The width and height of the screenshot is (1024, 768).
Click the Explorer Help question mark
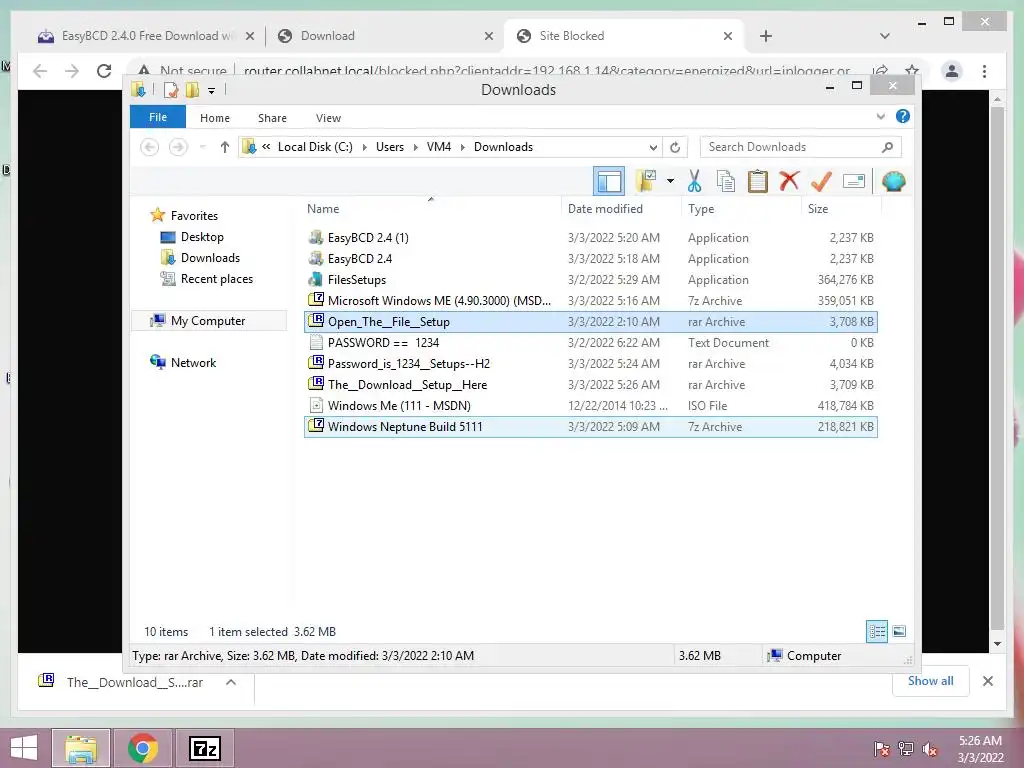pos(903,116)
